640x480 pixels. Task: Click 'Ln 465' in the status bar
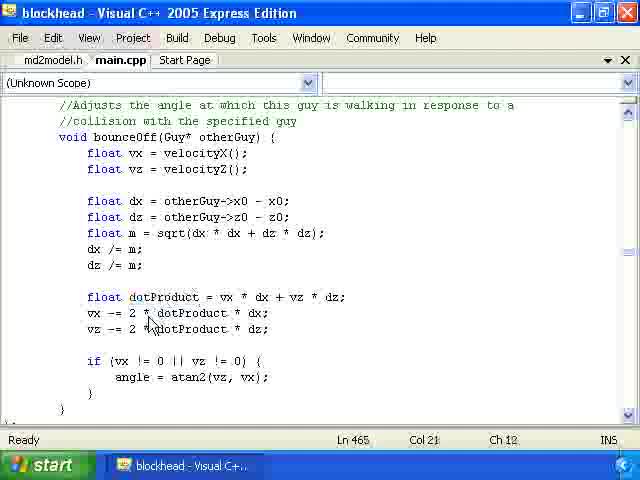coord(353,440)
